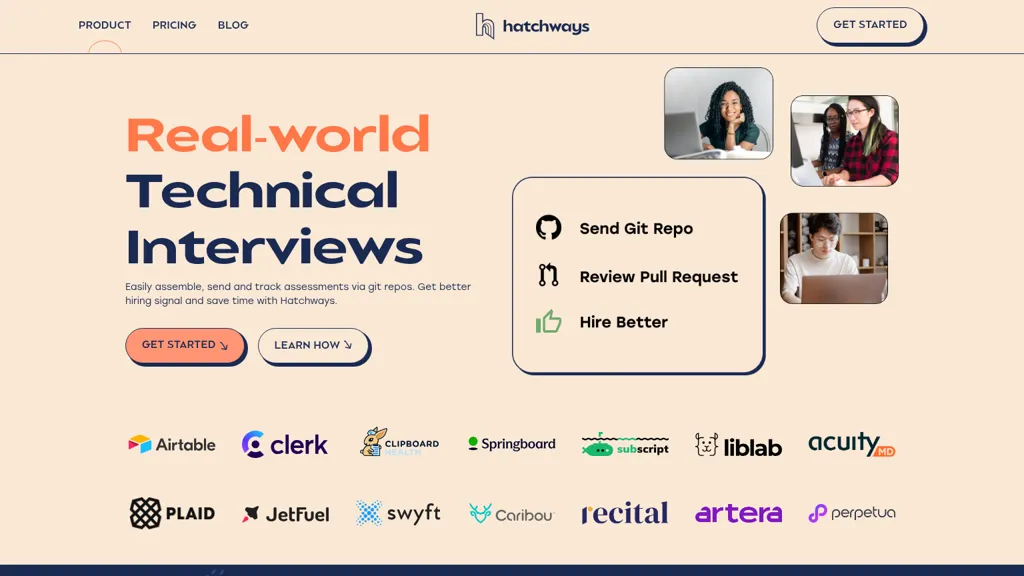
Task: Click the paragraph starting Easily assemble
Action: pos(298,294)
